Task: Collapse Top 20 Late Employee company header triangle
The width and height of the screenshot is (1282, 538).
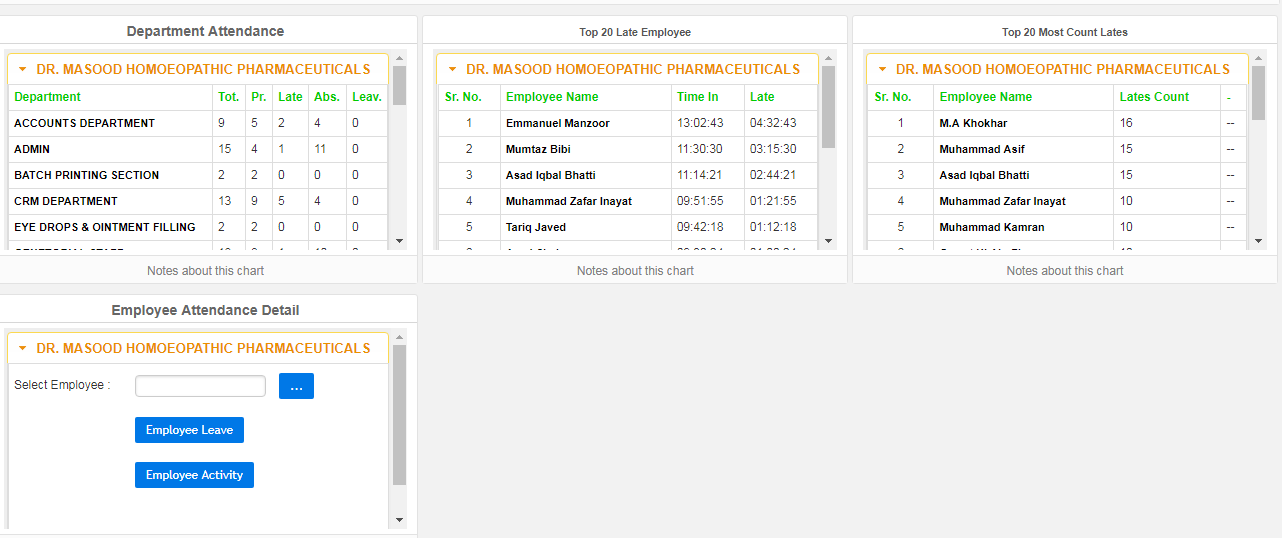Action: pos(452,70)
